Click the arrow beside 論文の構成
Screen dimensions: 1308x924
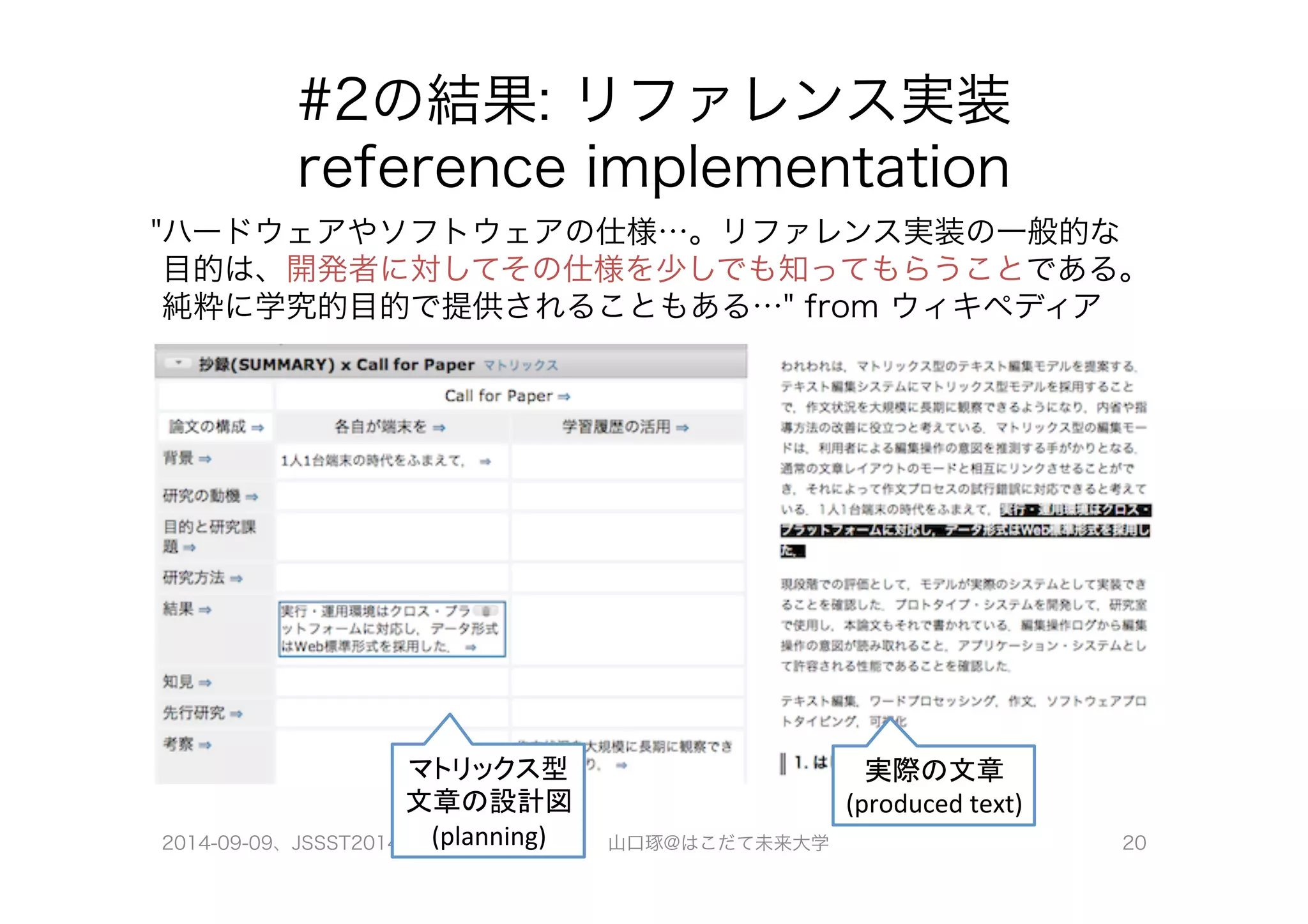(257, 428)
